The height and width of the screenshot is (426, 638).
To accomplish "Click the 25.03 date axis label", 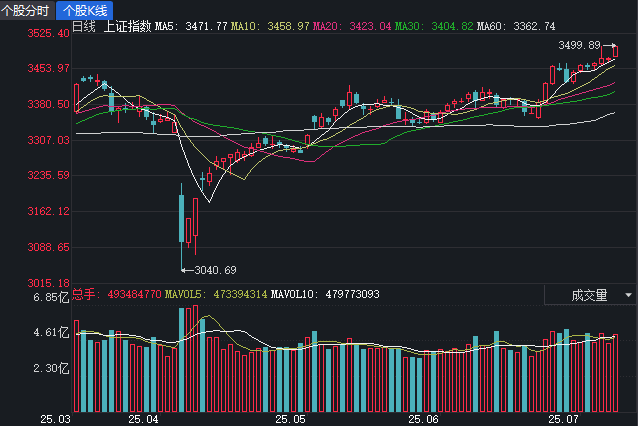I will tap(55, 419).
